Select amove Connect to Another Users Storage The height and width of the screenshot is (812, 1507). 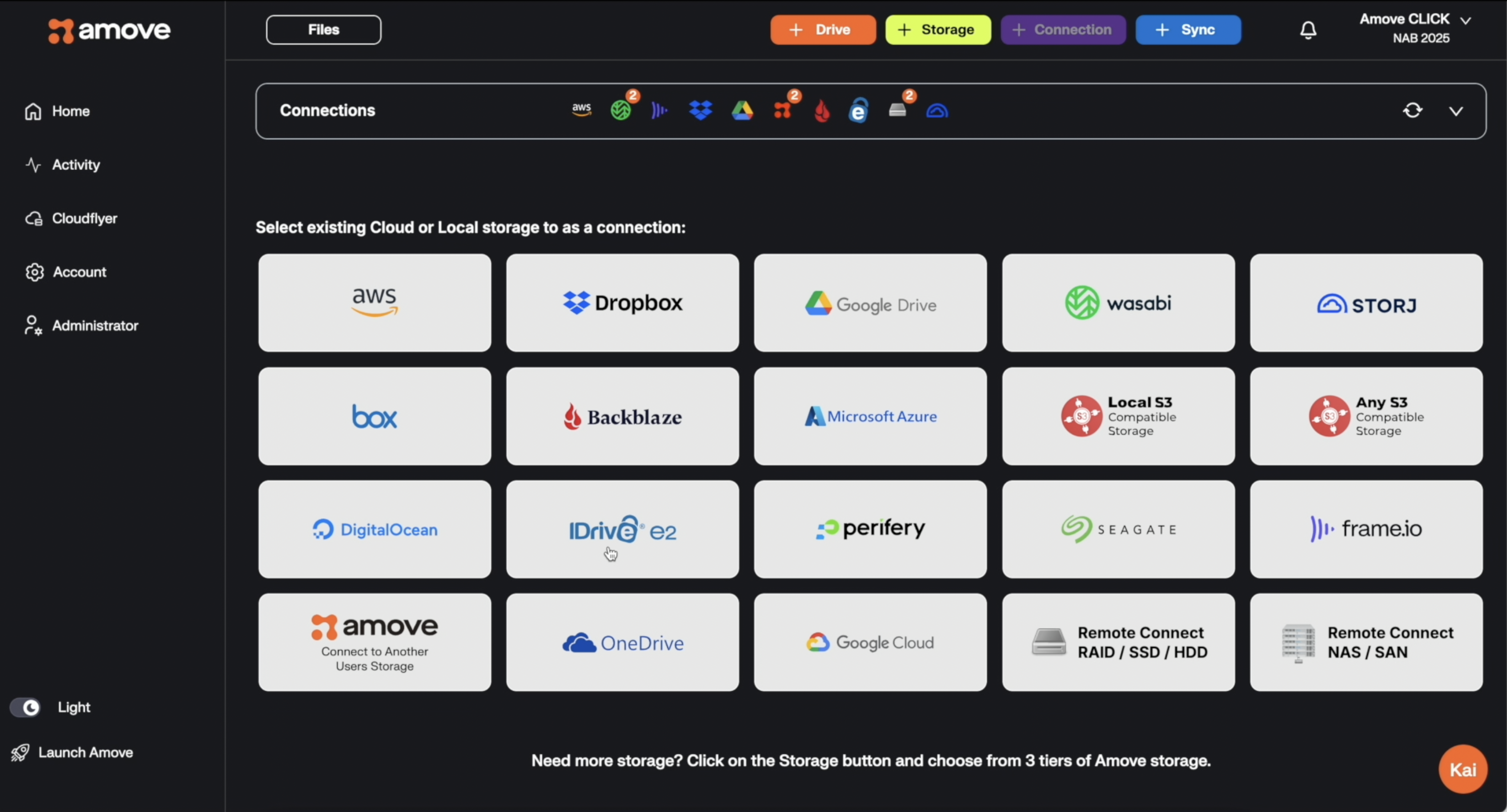pyautogui.click(x=374, y=643)
